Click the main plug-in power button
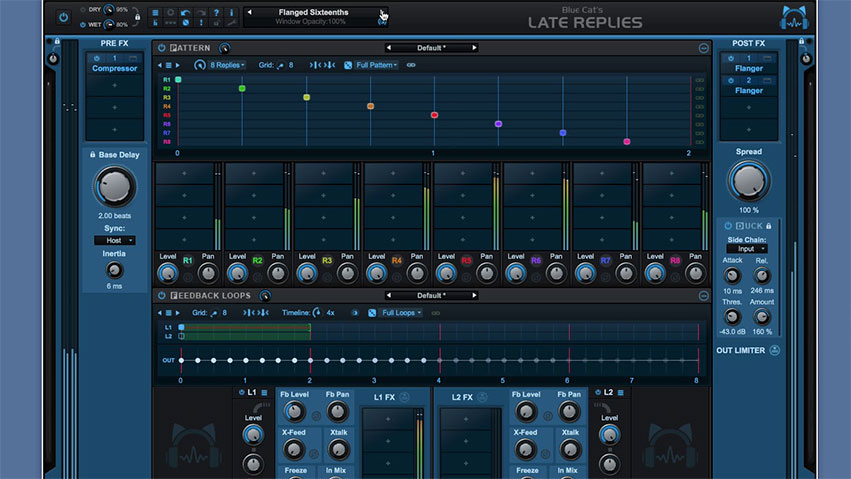This screenshot has width=851, height=479. pyautogui.click(x=64, y=17)
